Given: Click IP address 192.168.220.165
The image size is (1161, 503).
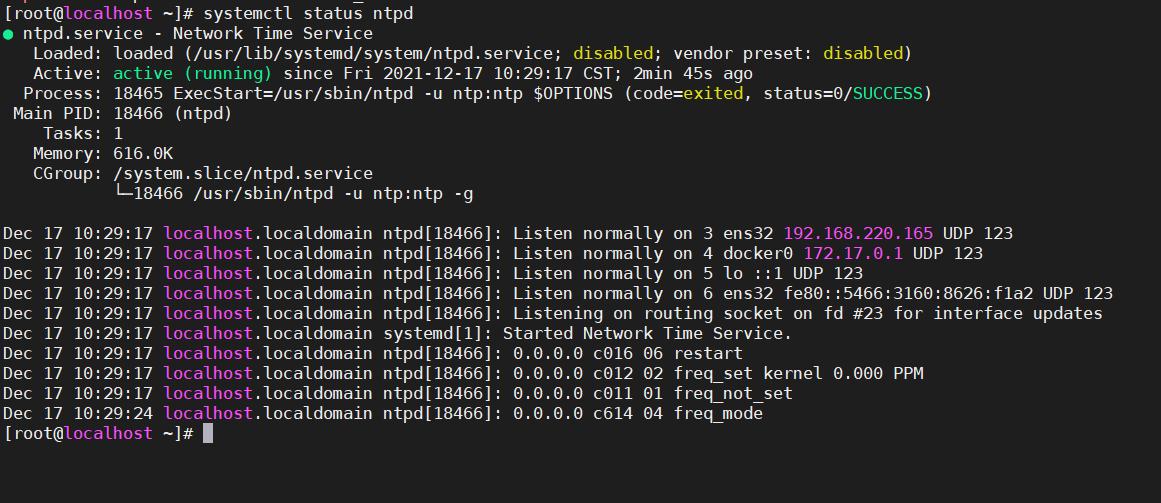Looking at the screenshot, I should (x=858, y=233).
